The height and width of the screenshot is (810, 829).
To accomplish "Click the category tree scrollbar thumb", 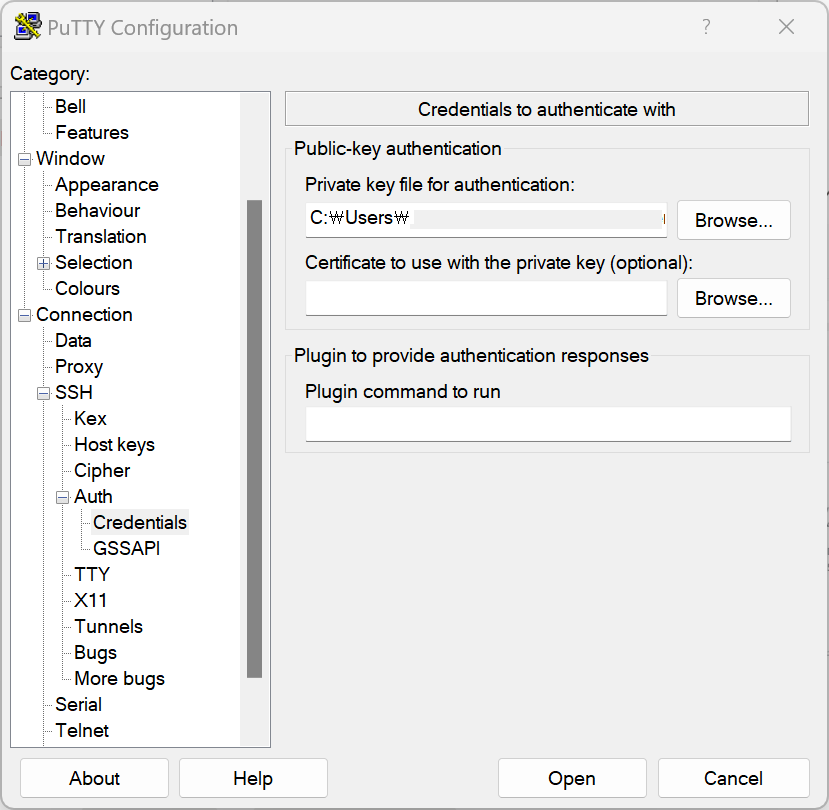I will pyautogui.click(x=254, y=439).
